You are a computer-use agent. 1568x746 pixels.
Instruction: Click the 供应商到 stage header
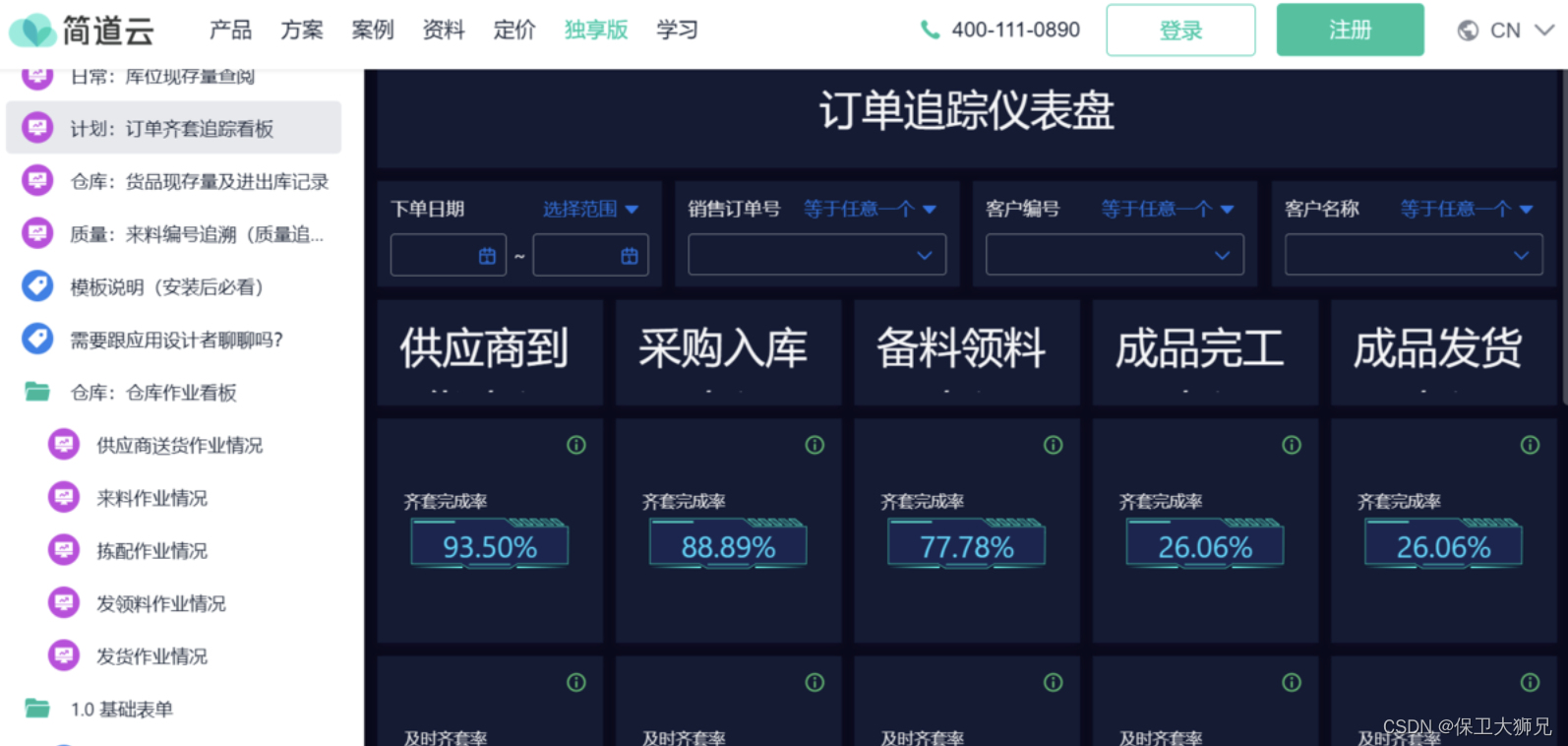tap(490, 352)
